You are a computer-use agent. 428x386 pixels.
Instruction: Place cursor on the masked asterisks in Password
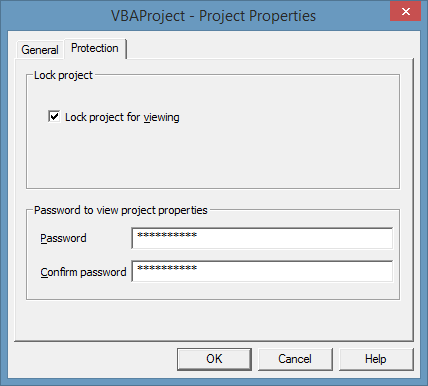pyautogui.click(x=167, y=235)
